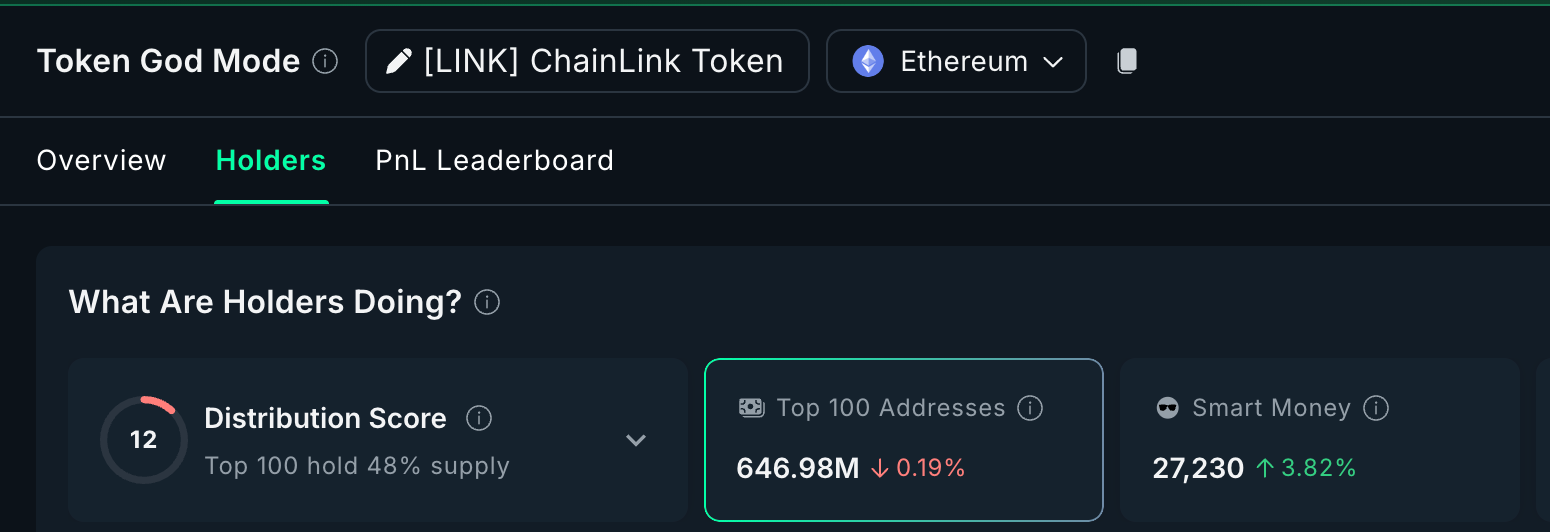
Task: Click the pencil edit icon for LINK token
Action: click(x=398, y=62)
